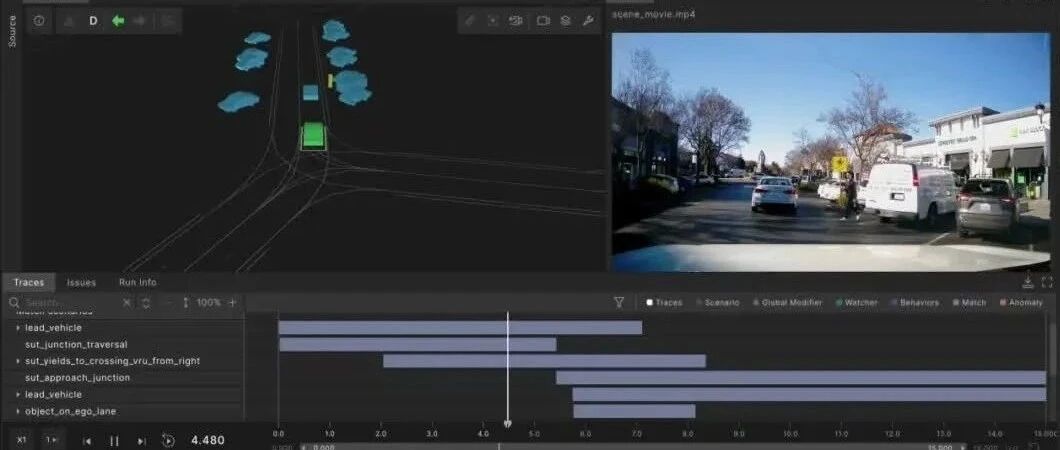Open the Source side panel tab
Screen dimensions: 1060x450
(11, 31)
